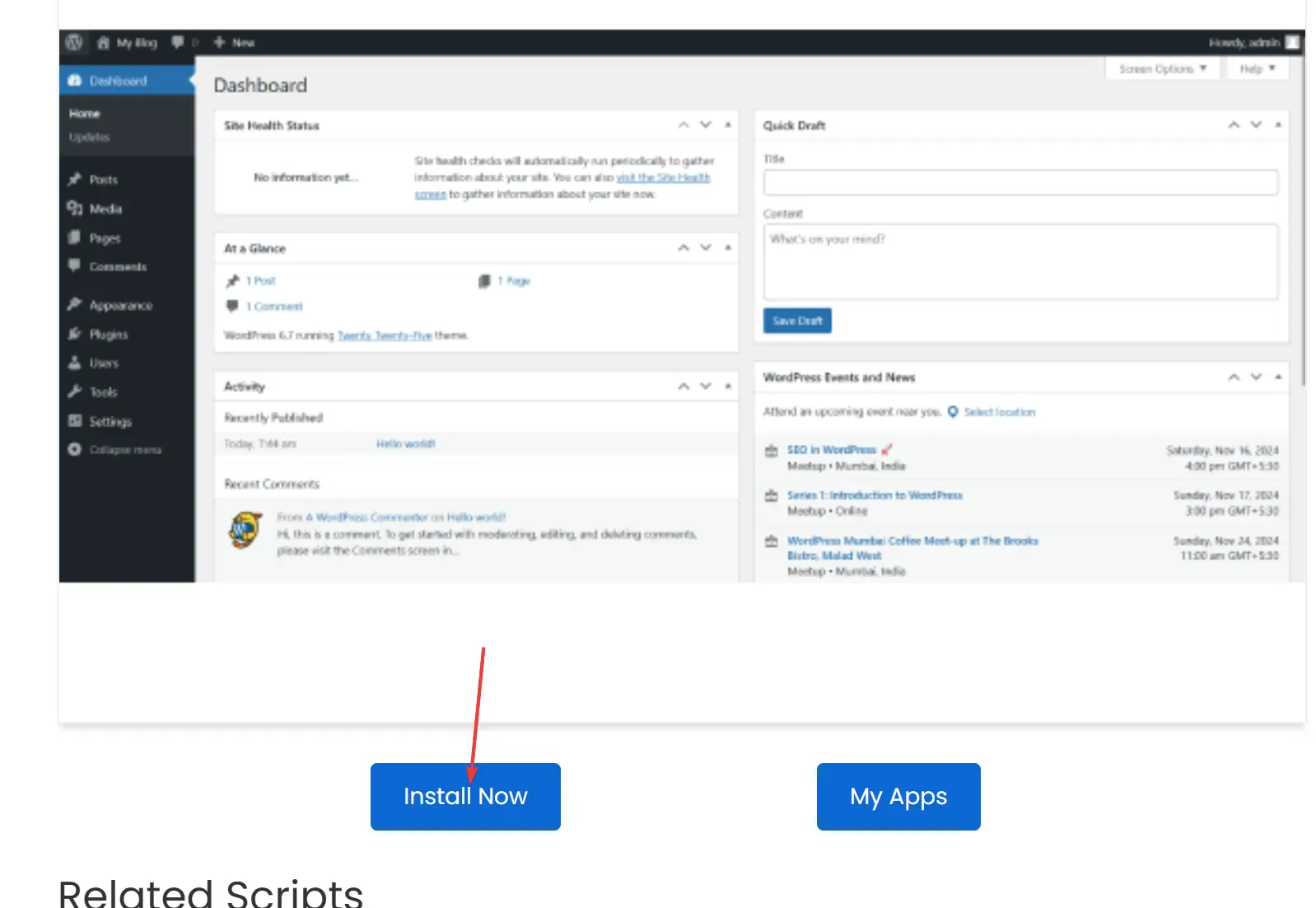Screen dimensions: 1316x908
Task: Click the My Apps button
Action: click(x=898, y=796)
